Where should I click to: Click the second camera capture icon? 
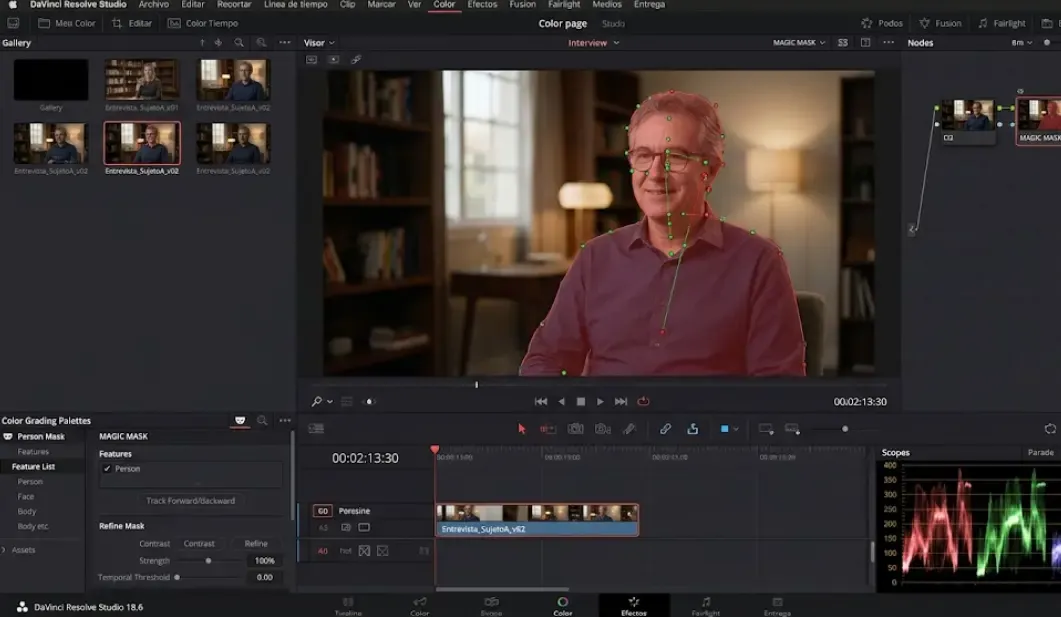pyautogui.click(x=603, y=429)
